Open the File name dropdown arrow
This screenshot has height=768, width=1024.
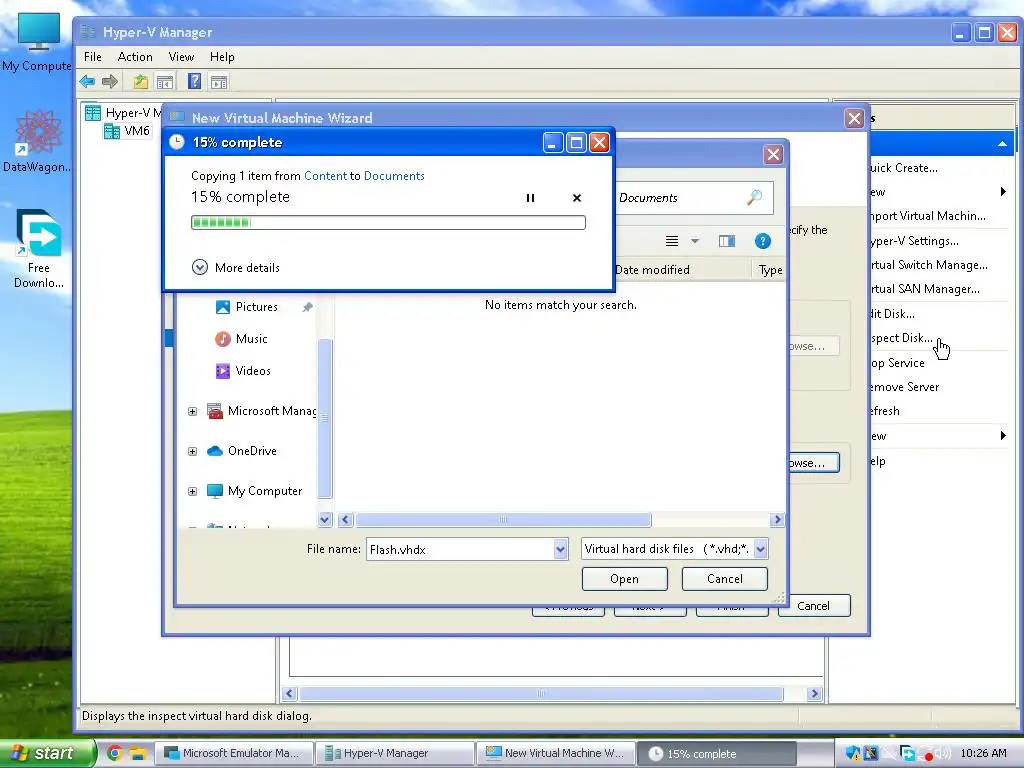pyautogui.click(x=560, y=549)
